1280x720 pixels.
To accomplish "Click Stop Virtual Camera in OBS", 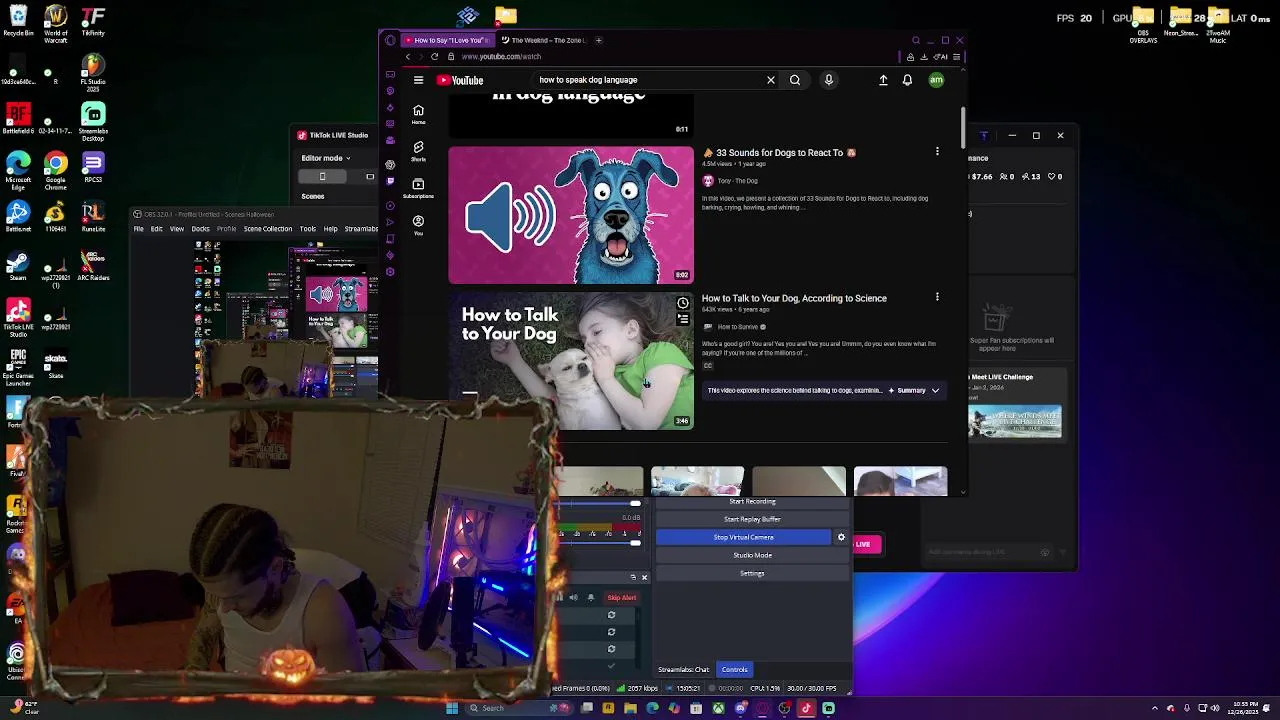I will click(743, 537).
